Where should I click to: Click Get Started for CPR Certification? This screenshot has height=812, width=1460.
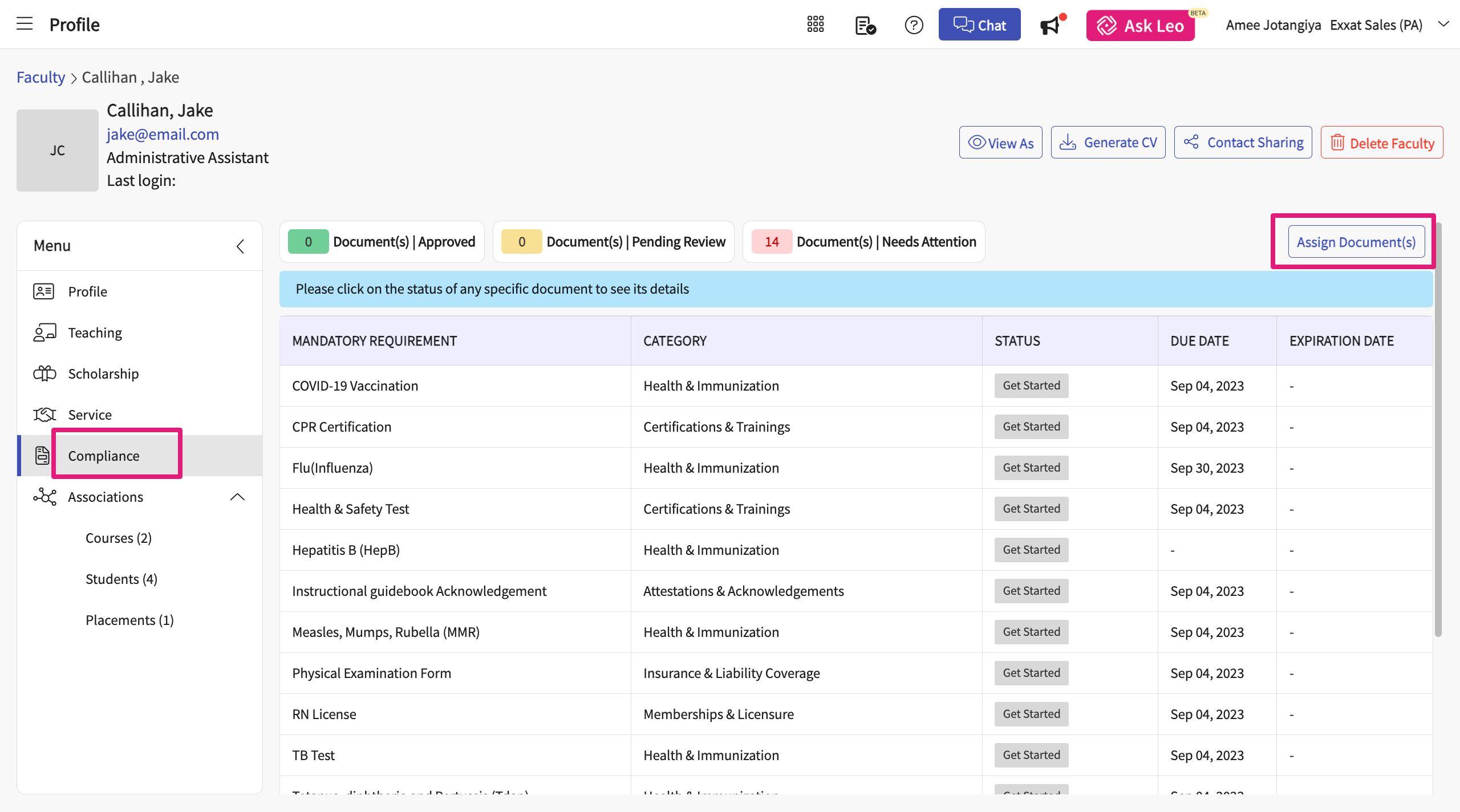click(x=1031, y=427)
